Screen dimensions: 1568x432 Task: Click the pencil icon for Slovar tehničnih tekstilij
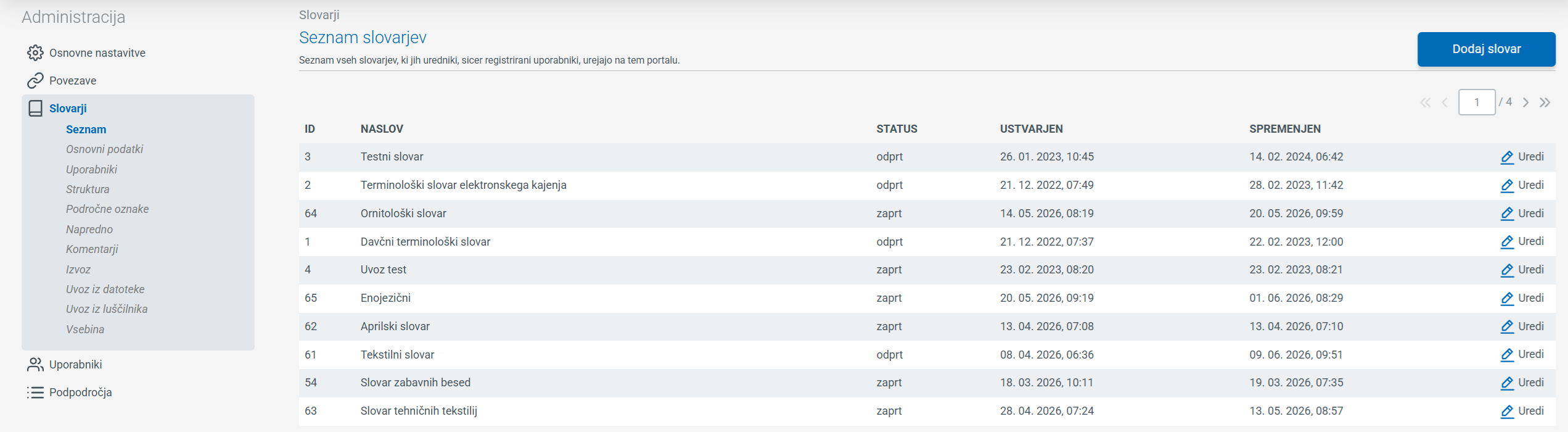pos(1507,412)
